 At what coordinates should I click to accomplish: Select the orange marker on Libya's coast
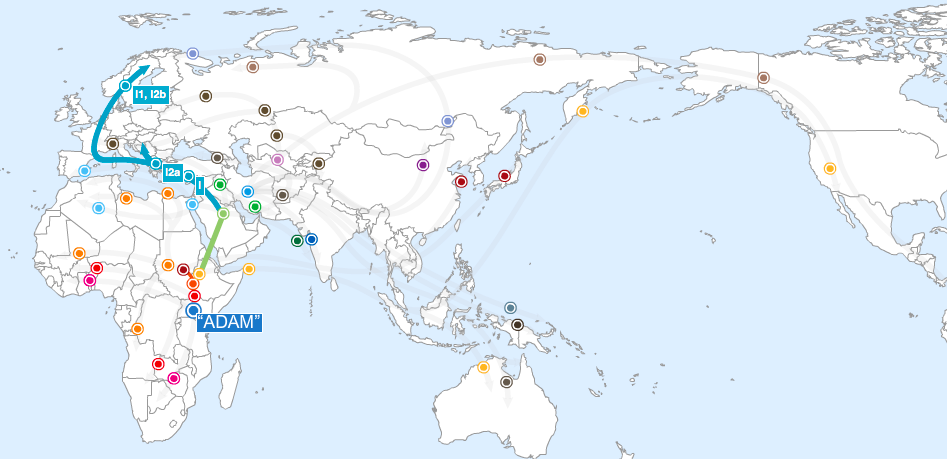point(167,193)
